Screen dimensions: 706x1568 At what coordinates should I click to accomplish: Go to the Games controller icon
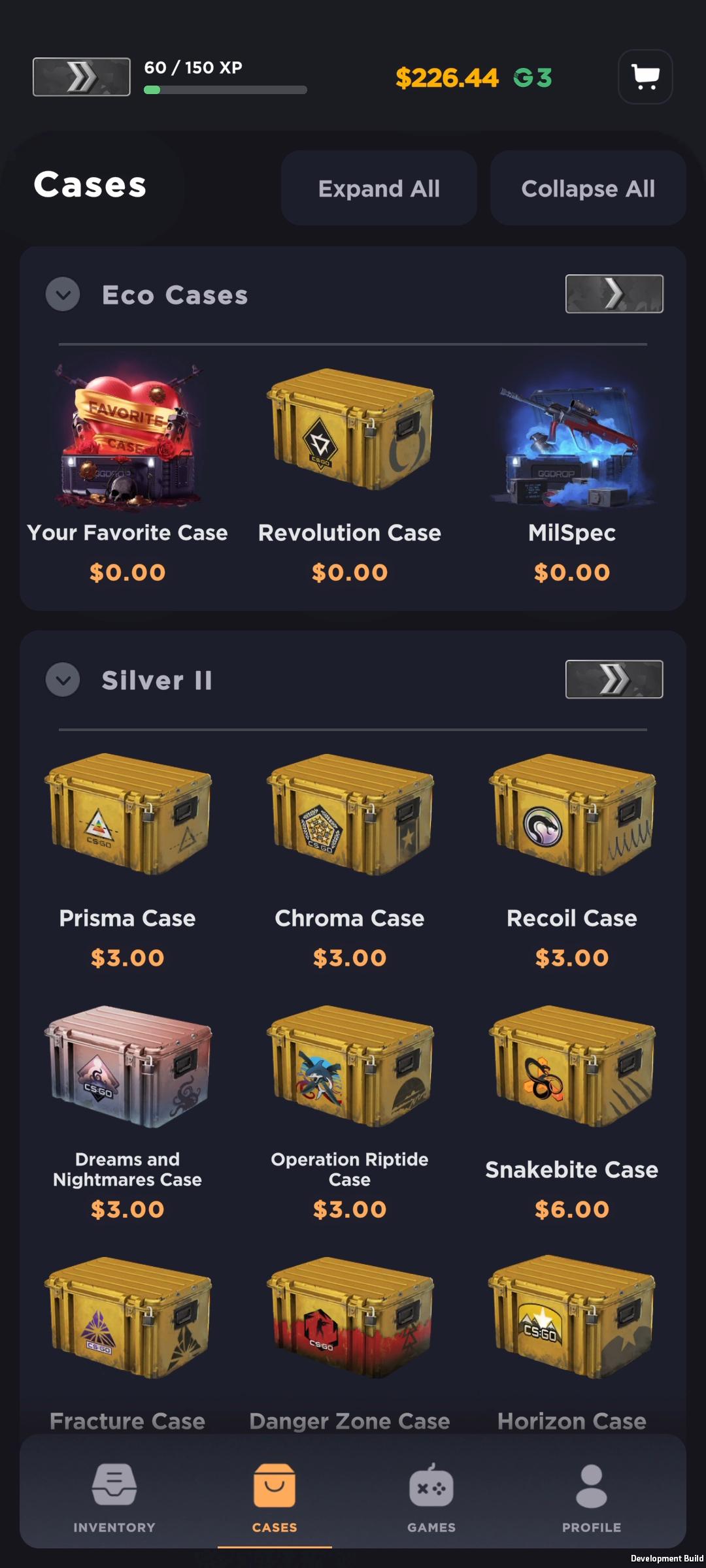click(x=431, y=1486)
